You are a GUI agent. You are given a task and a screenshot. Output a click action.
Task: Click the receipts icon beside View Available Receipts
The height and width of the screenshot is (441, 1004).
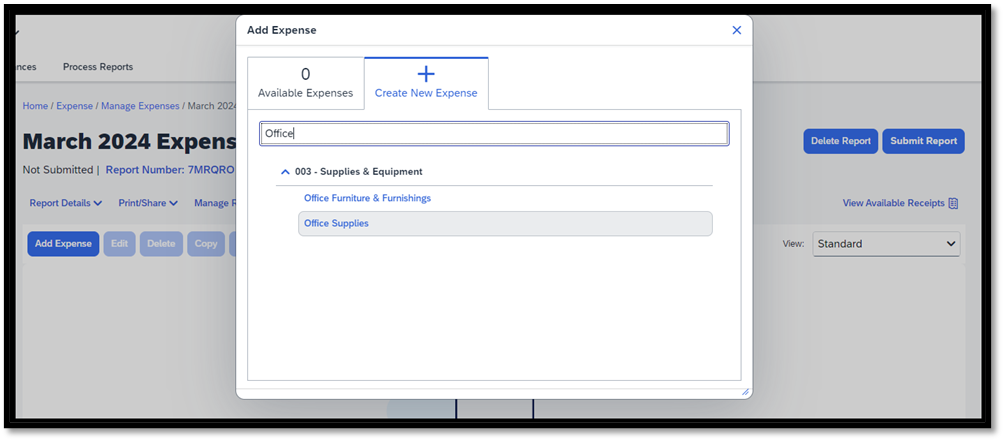tap(953, 203)
